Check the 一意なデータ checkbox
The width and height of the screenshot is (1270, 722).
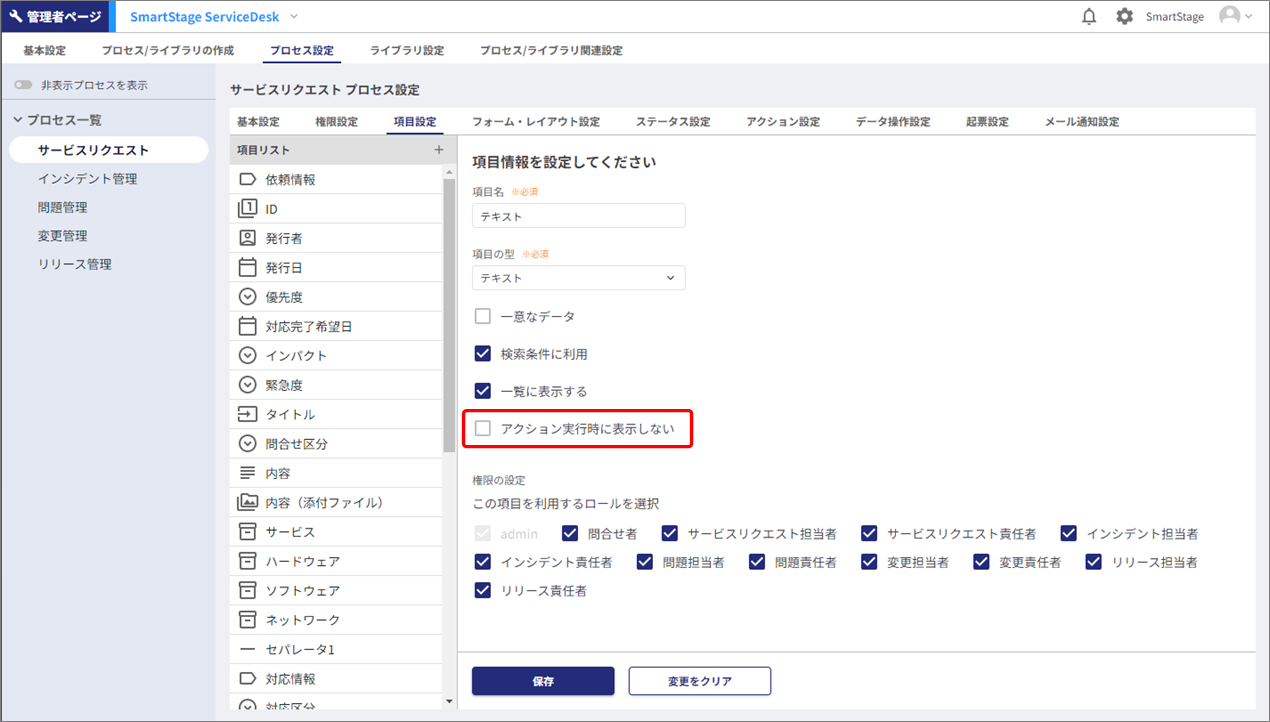[x=483, y=316]
